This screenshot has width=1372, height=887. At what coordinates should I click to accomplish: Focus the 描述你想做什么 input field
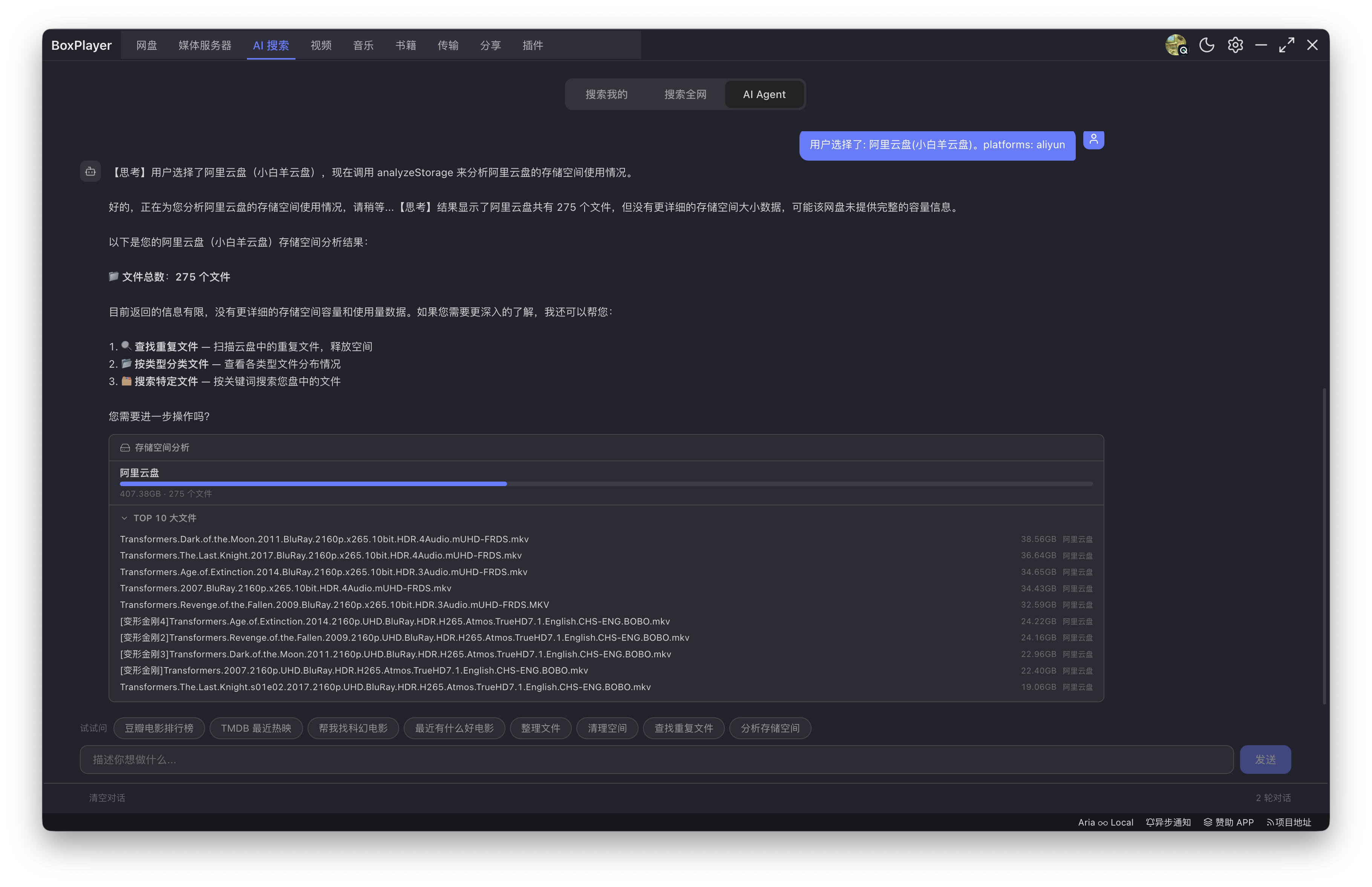click(x=657, y=760)
